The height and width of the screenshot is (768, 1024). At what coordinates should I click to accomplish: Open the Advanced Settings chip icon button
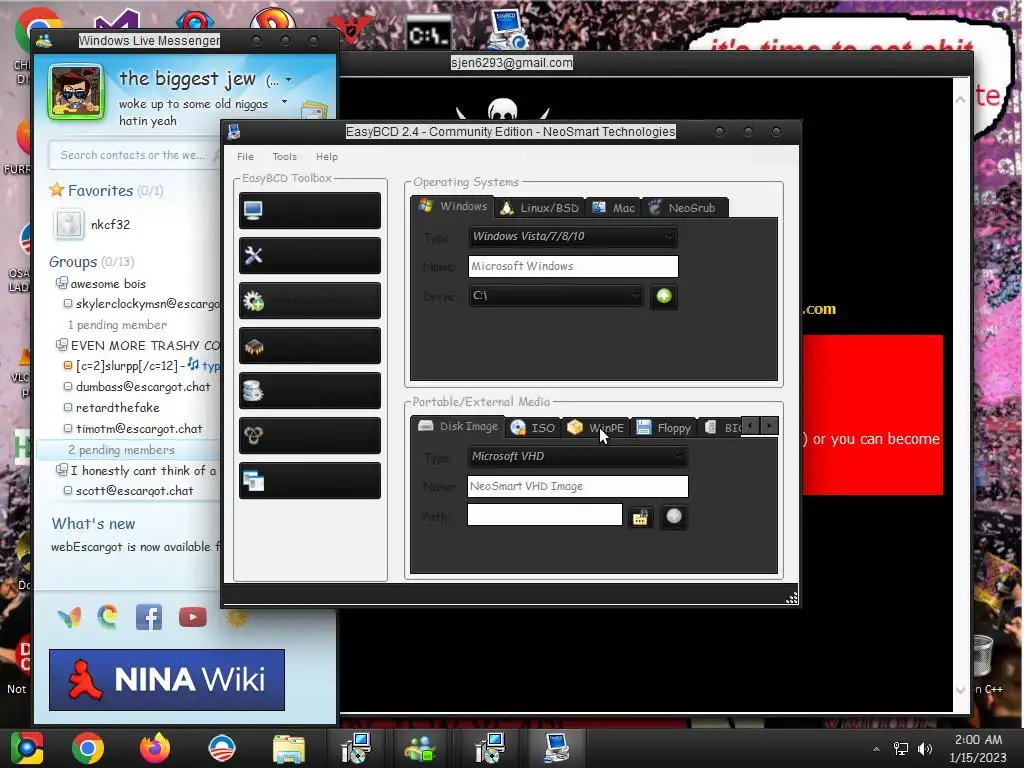pos(310,345)
